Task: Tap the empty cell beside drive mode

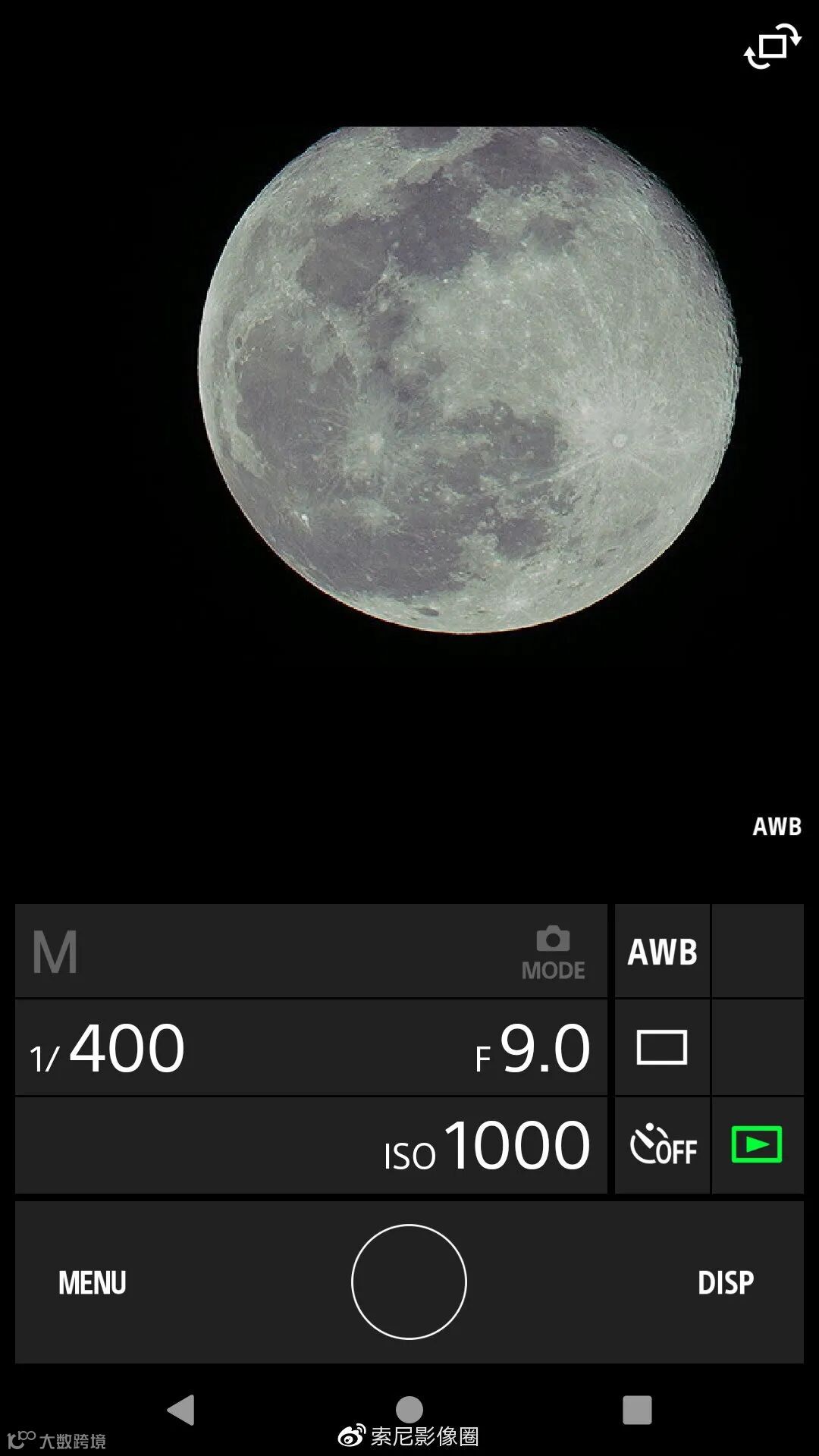Action: tap(757, 1047)
